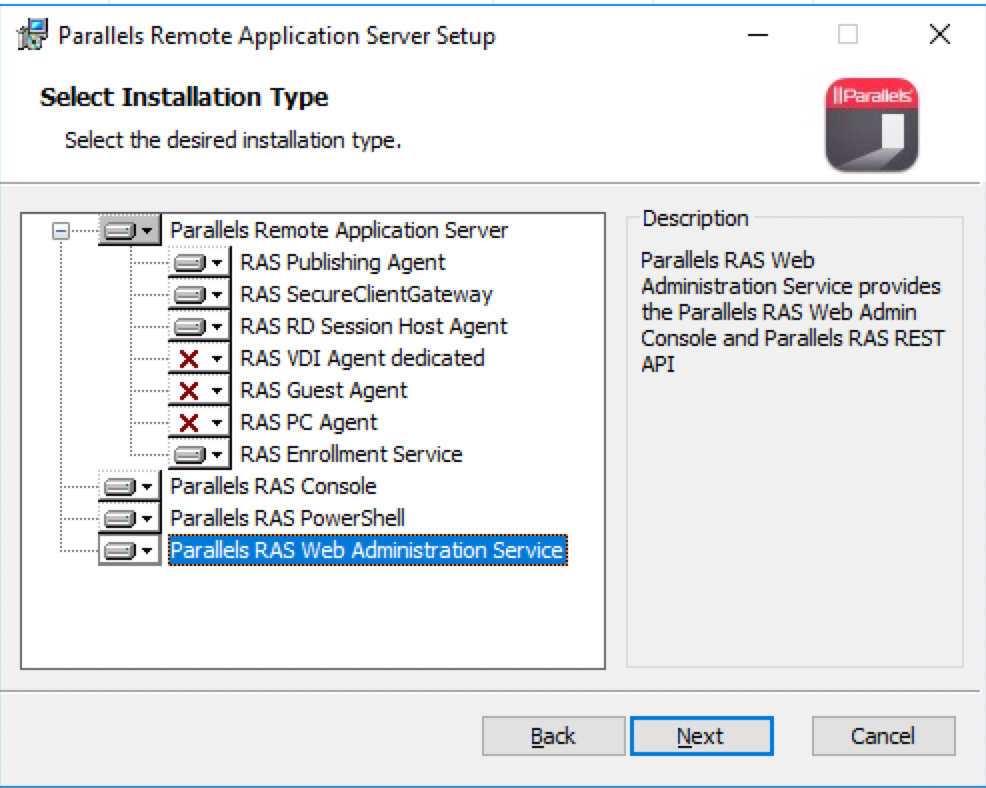
Task: Go Back to previous setup step
Action: pos(553,736)
